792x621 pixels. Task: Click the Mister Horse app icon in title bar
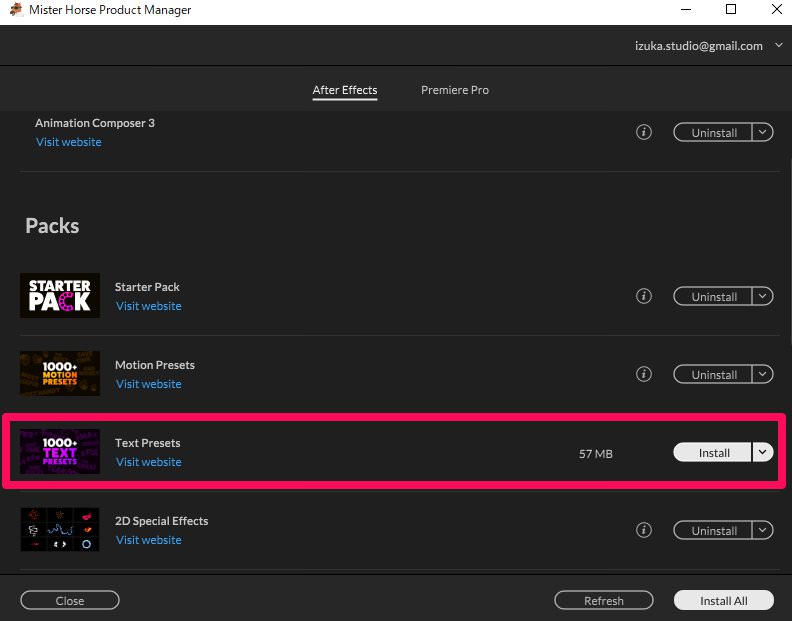pos(16,9)
